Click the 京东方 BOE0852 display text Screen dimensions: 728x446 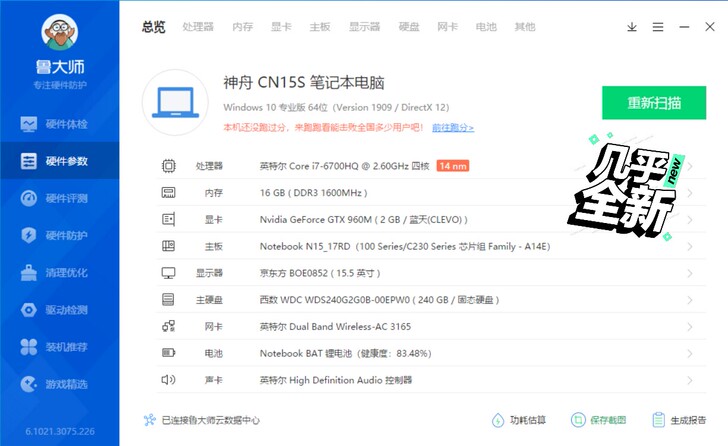(x=320, y=273)
